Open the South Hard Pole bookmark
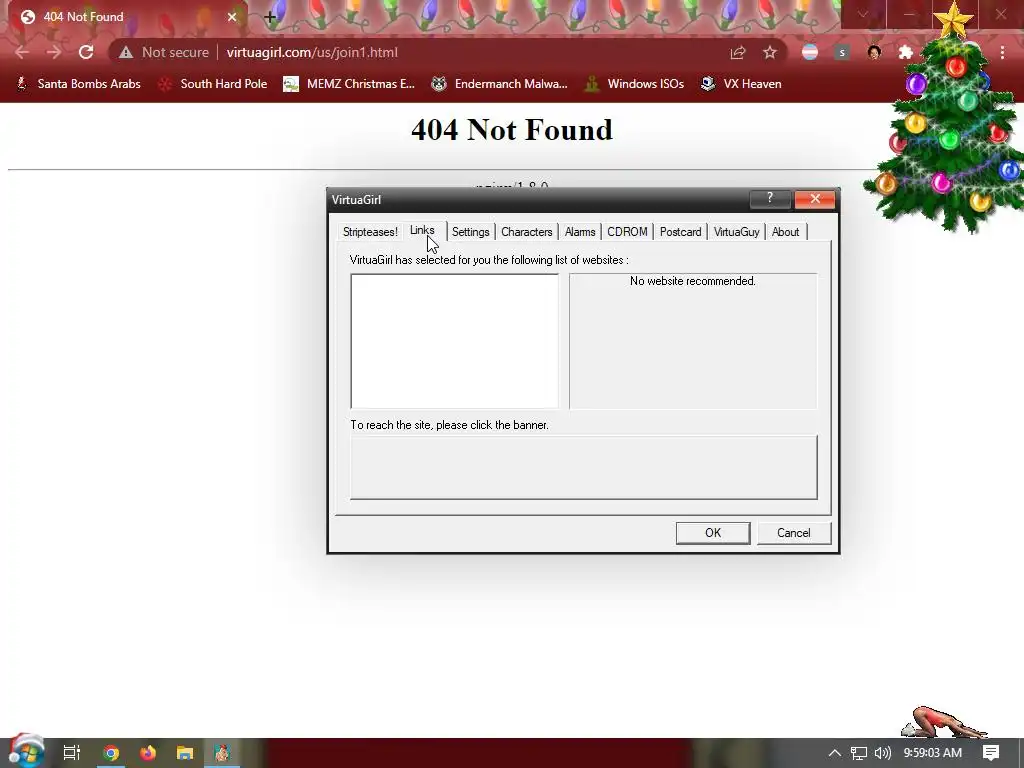The height and width of the screenshot is (768, 1024). point(213,84)
